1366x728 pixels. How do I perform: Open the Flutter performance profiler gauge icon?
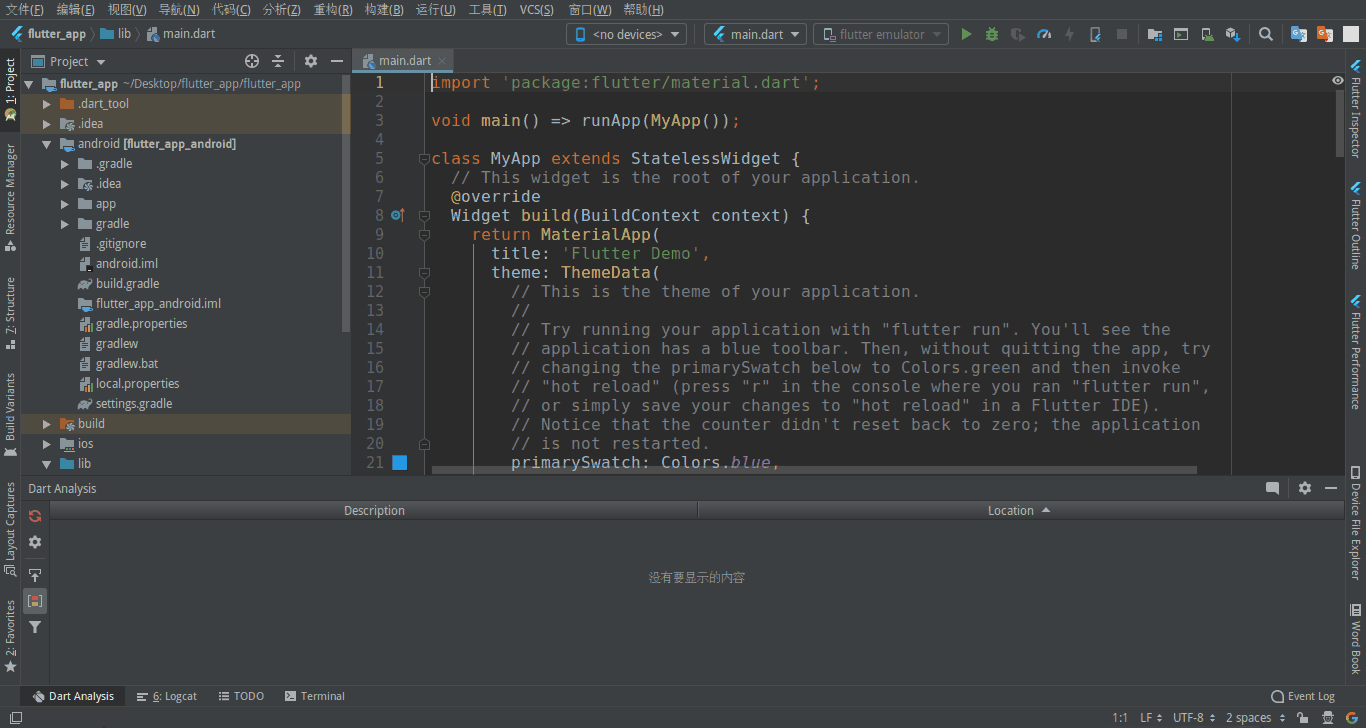pyautogui.click(x=1044, y=34)
